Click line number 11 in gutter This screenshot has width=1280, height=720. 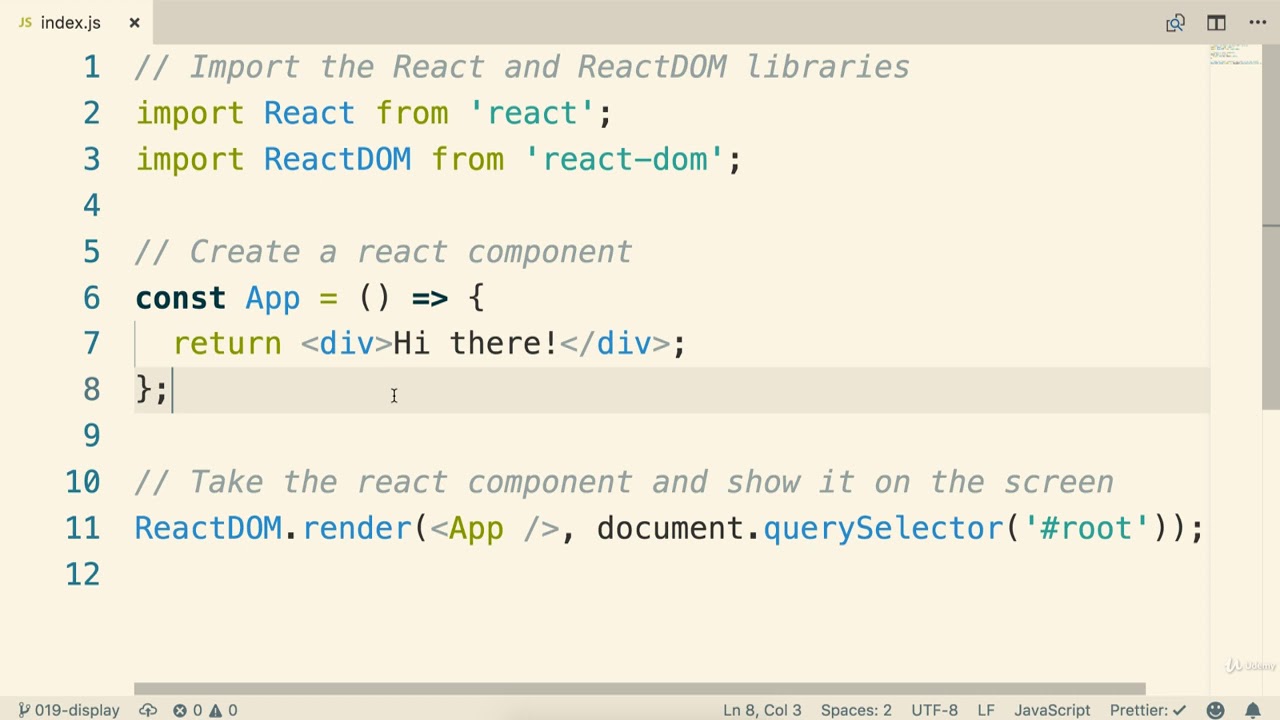[x=83, y=528]
